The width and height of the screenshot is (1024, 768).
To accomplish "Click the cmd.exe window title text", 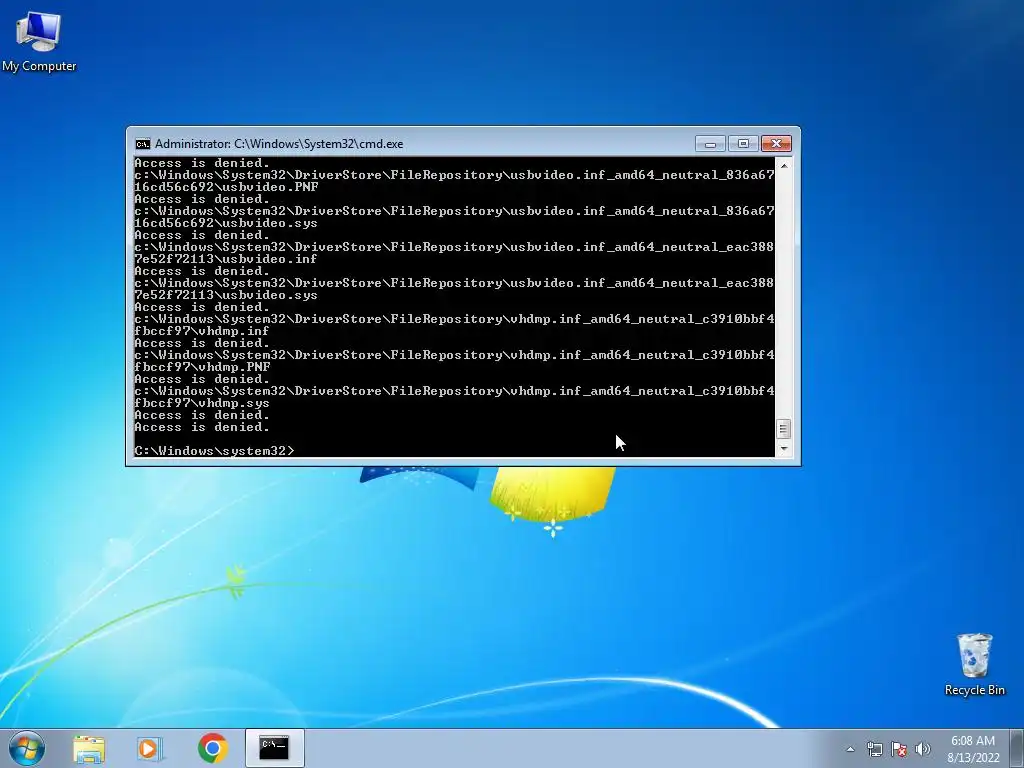I will click(279, 144).
